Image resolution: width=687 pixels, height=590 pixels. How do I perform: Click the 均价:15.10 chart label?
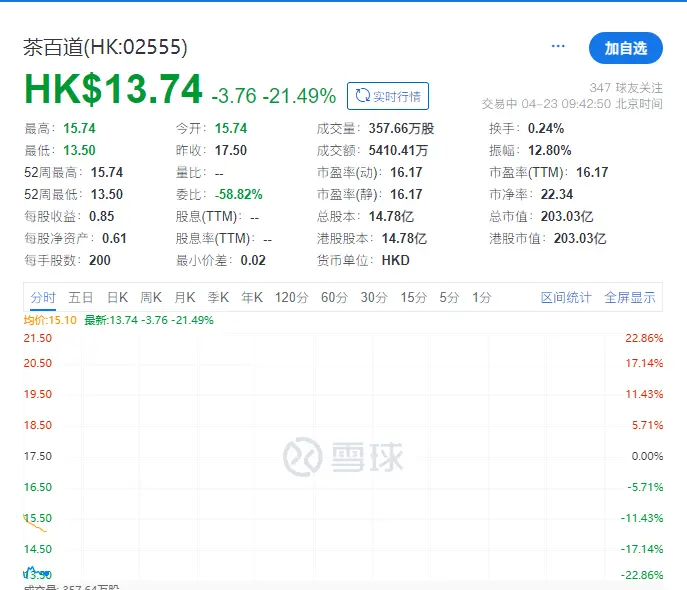coord(50,320)
